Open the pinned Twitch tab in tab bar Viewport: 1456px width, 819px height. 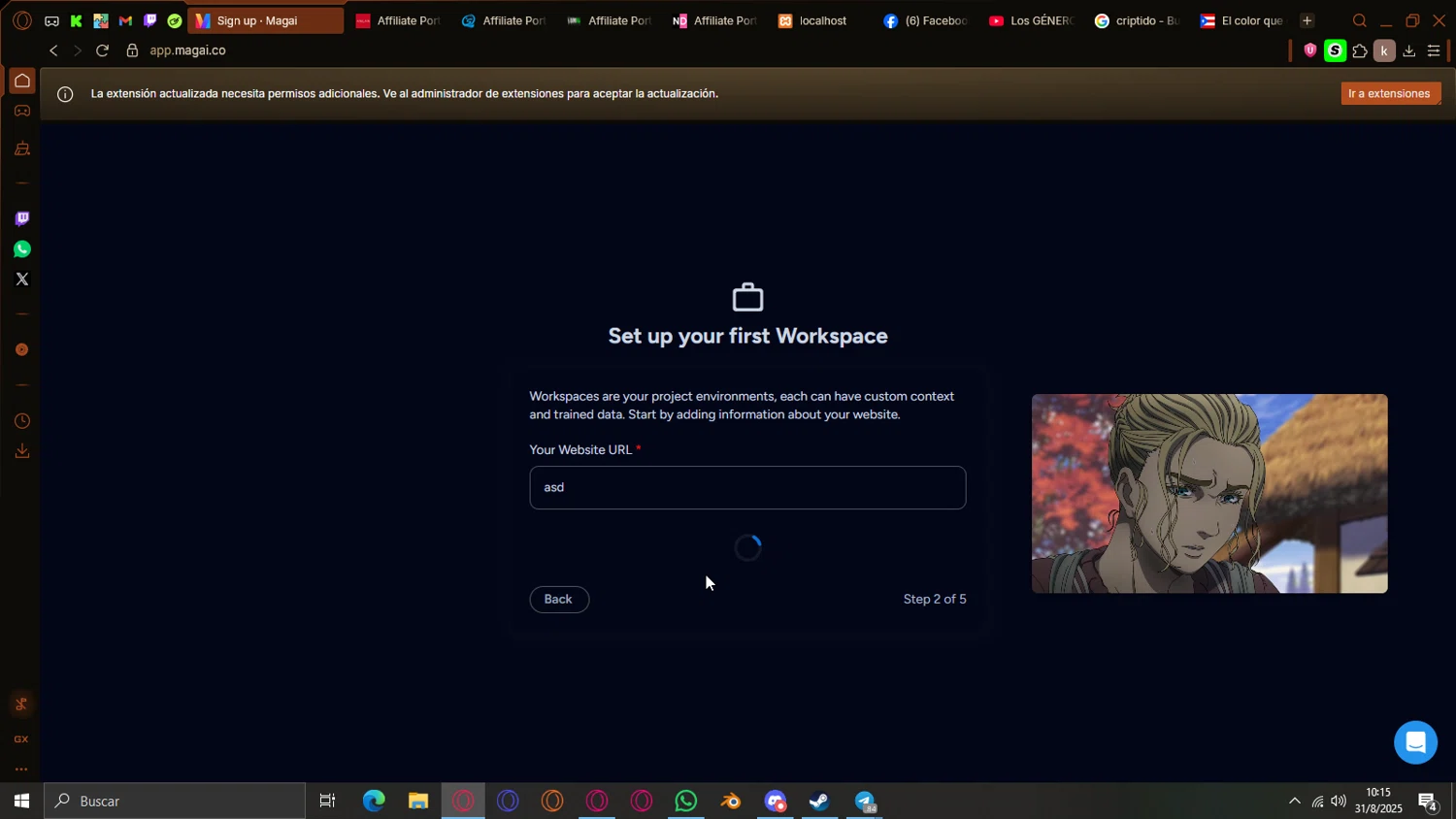[149, 20]
